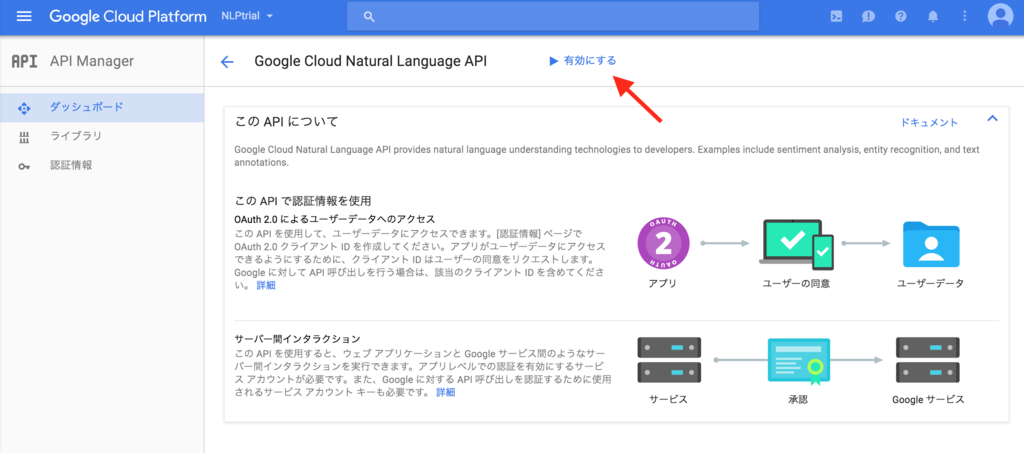The width and height of the screenshot is (1024, 453).
Task: Click the ユーザーの同意 devices icon
Action: click(x=797, y=244)
